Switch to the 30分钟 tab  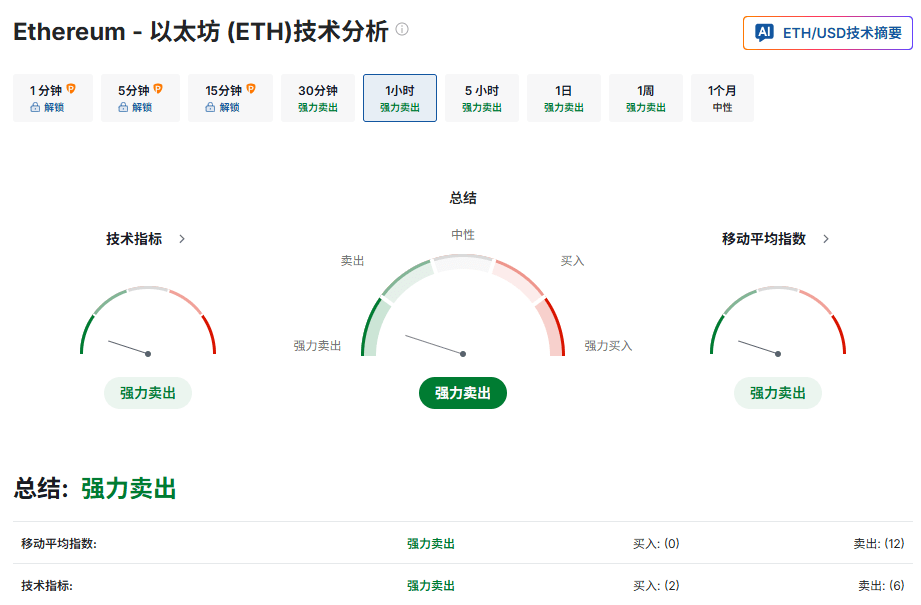318,98
